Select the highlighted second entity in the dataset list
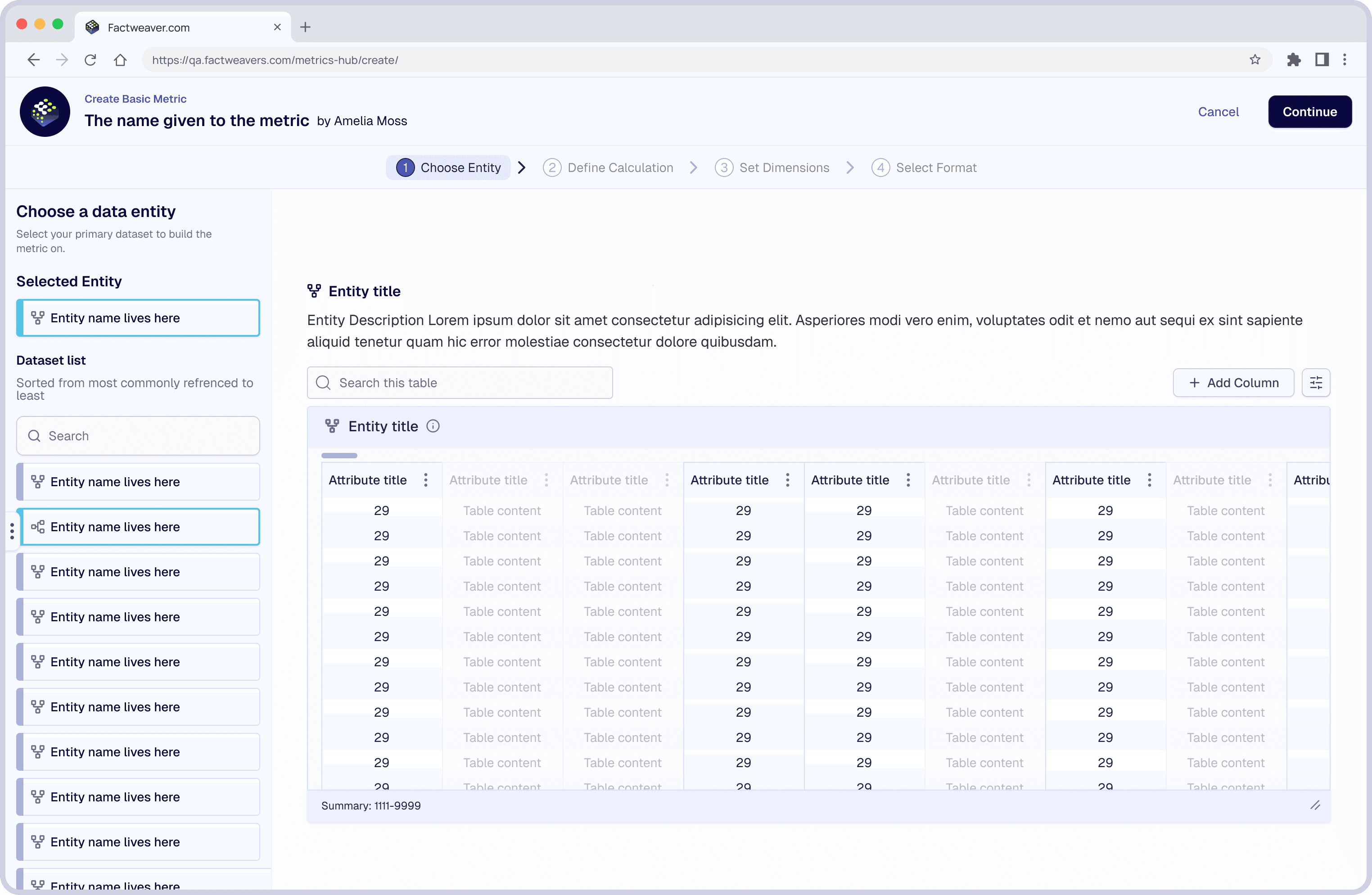Screen dimensions: 1372x895 pyautogui.click(x=138, y=526)
